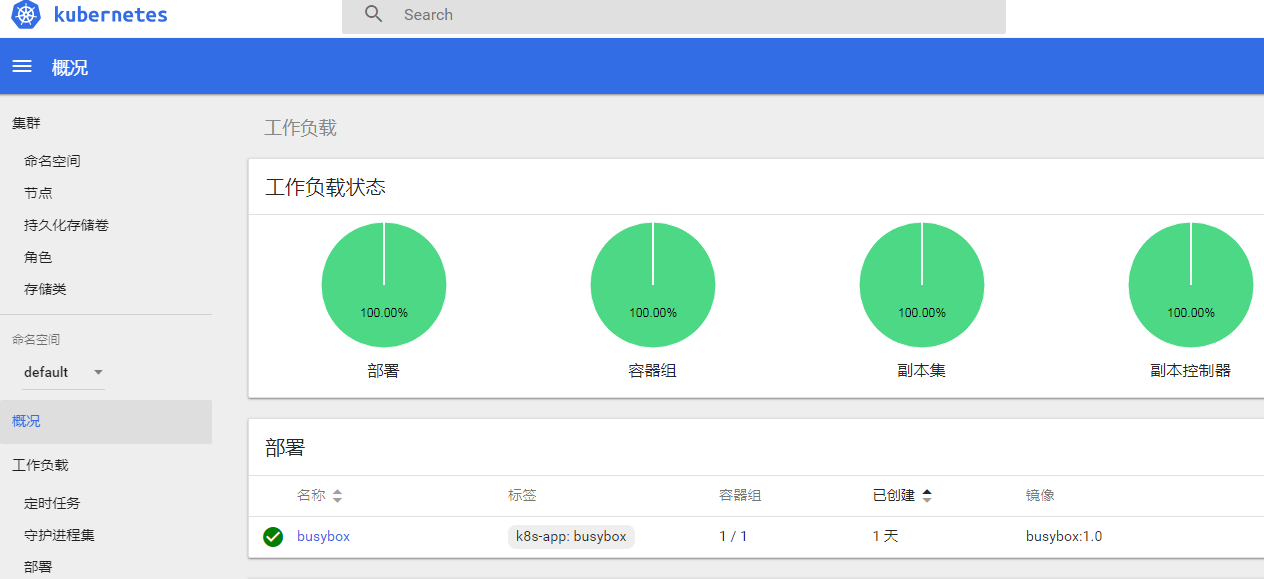Viewport: 1264px width, 579px height.
Task: Sort deployments by 名称 arrow icon
Action: (338, 496)
